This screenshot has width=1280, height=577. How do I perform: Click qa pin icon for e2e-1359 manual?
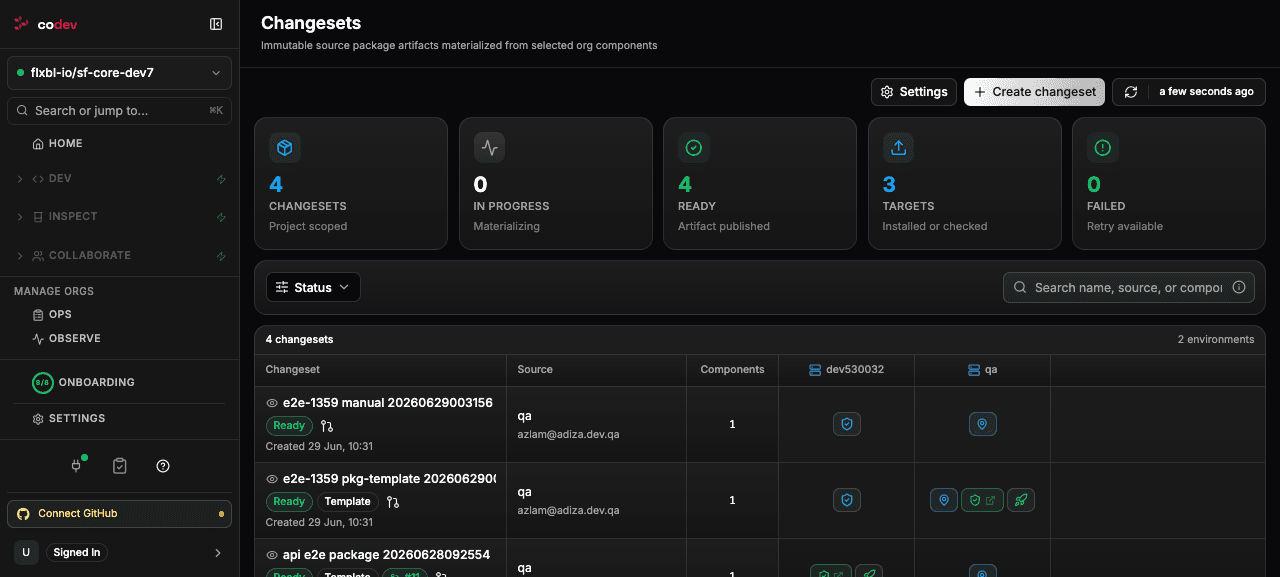[983, 424]
